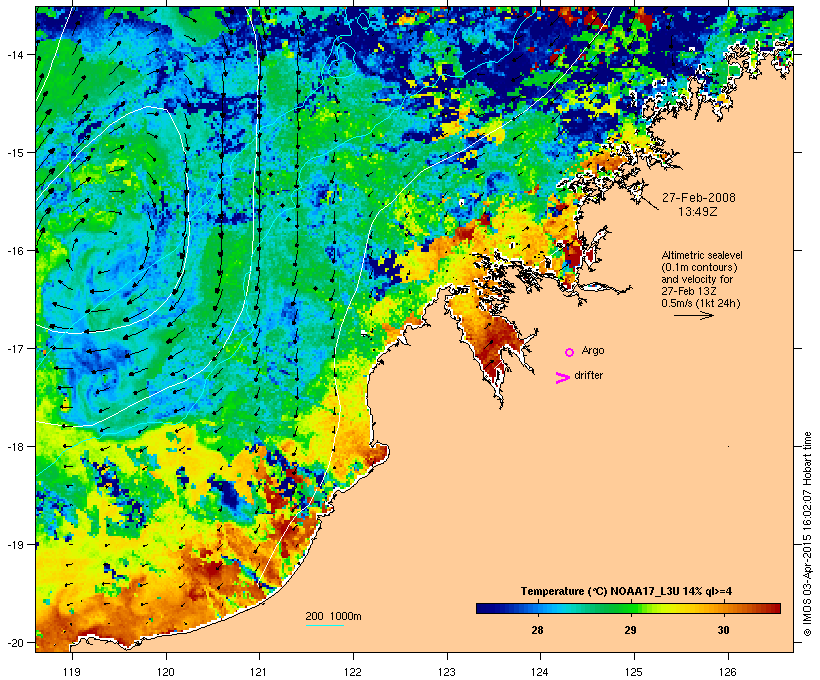
Task: Click the '27-Feb 13Z' legend line
Action: click(x=689, y=291)
